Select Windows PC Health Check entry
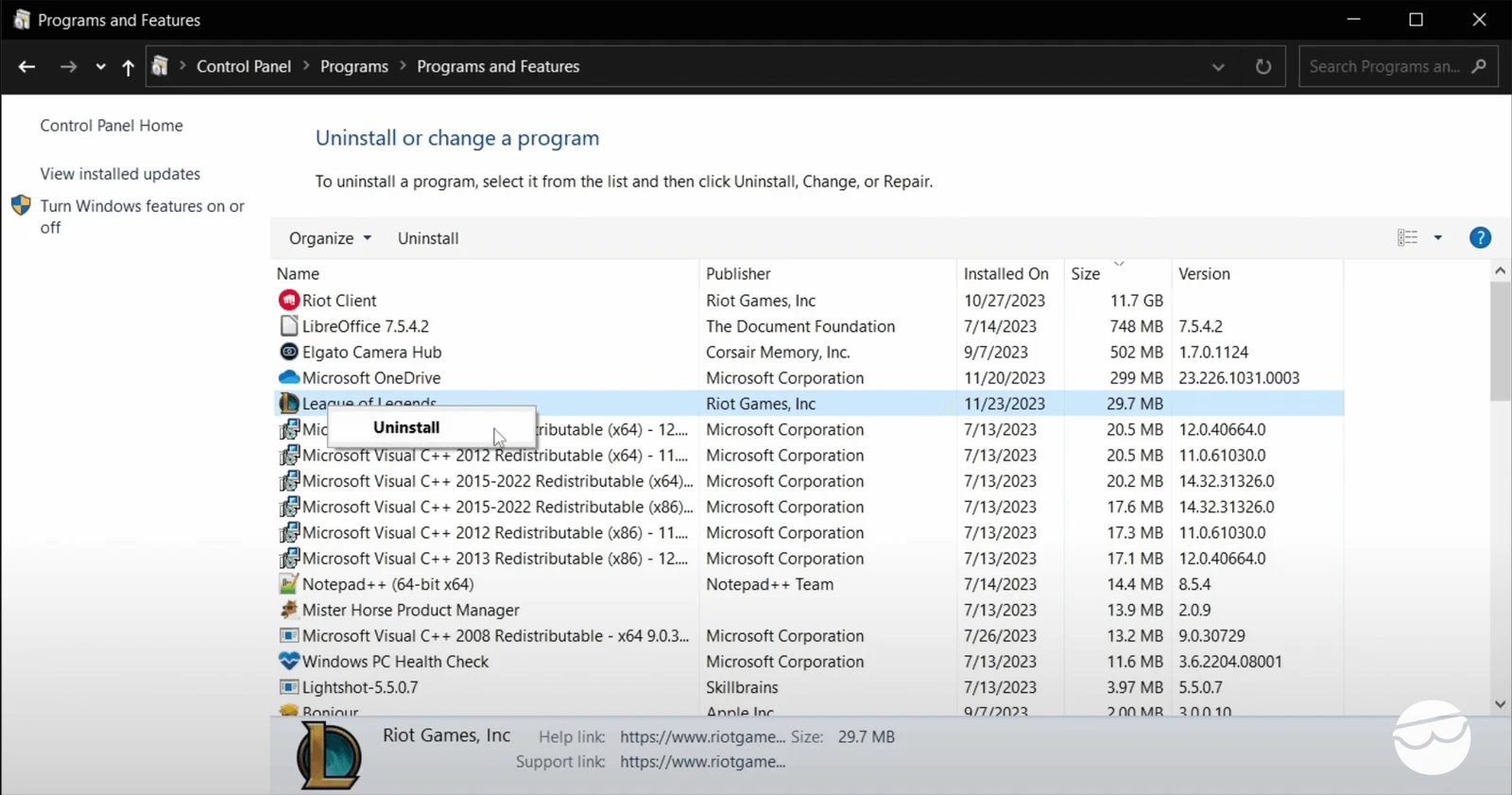 396,662
